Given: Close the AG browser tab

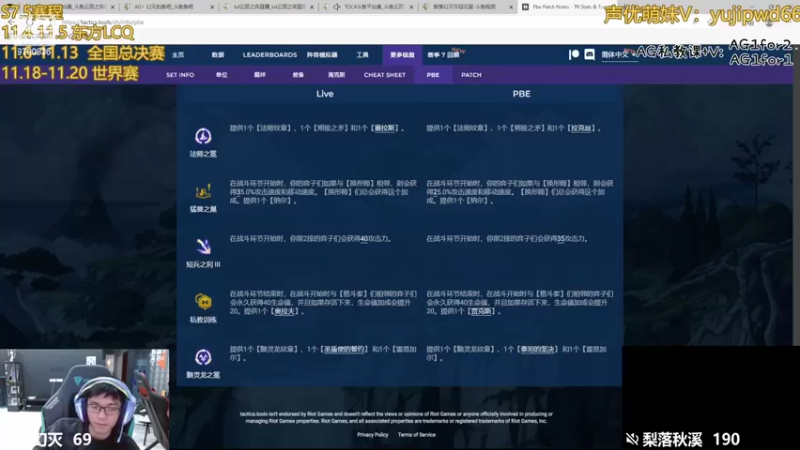Looking at the screenshot, I should 212,7.
